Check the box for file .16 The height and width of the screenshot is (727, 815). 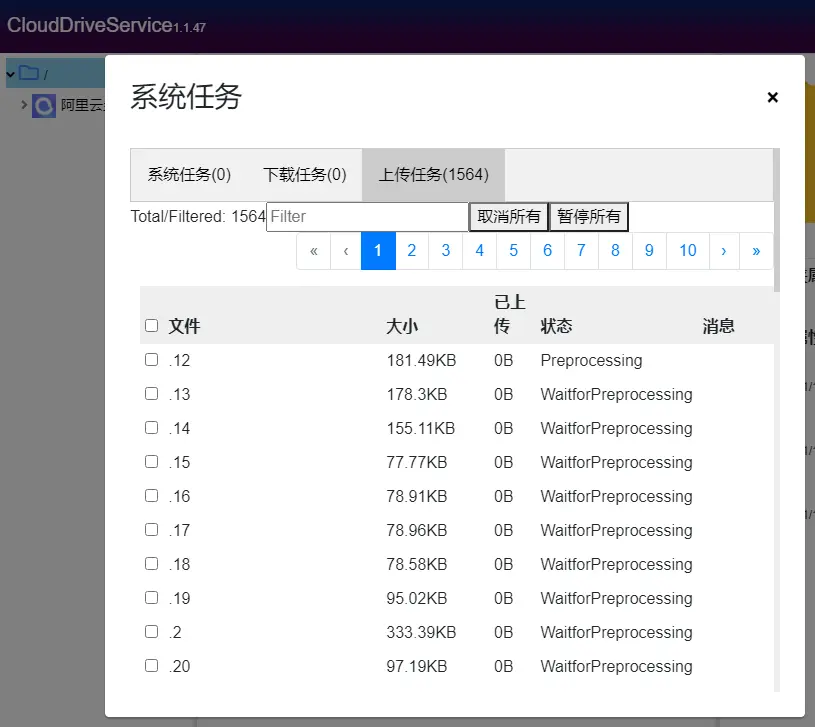[x=151, y=496]
